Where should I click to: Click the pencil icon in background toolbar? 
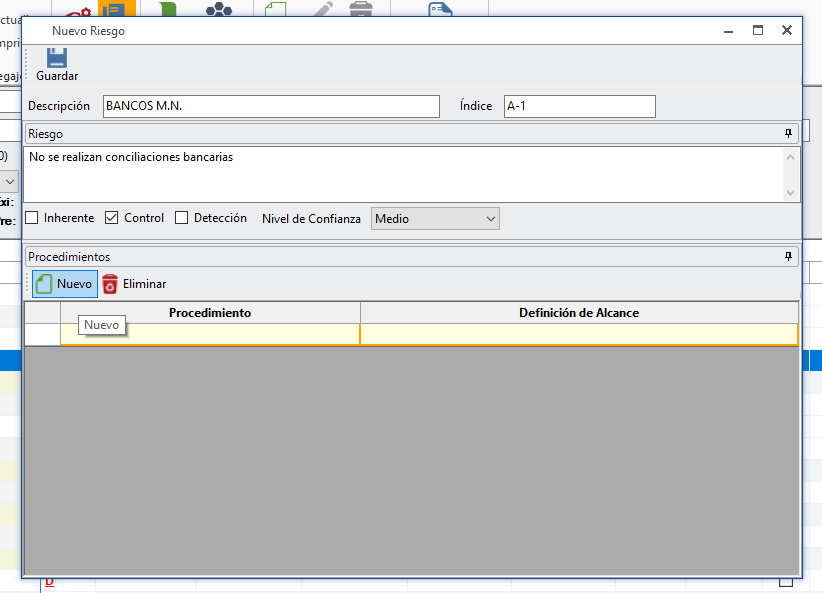tap(322, 9)
